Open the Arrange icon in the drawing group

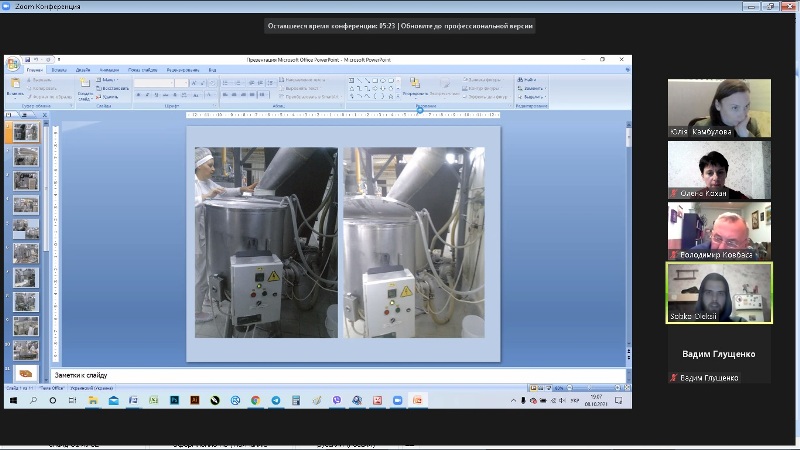(415, 84)
